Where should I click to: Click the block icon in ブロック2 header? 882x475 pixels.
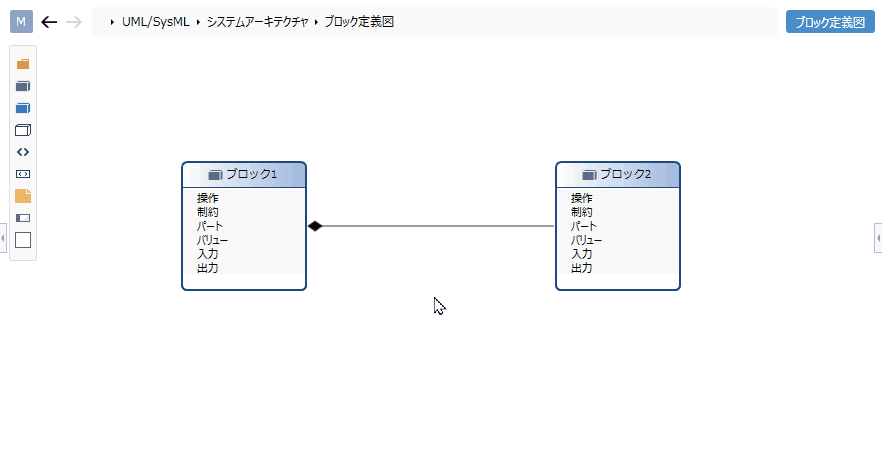(590, 175)
